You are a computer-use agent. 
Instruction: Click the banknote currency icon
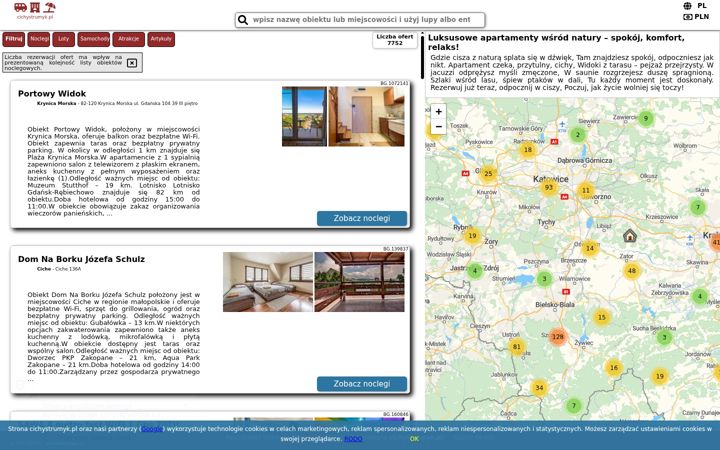pos(687,17)
